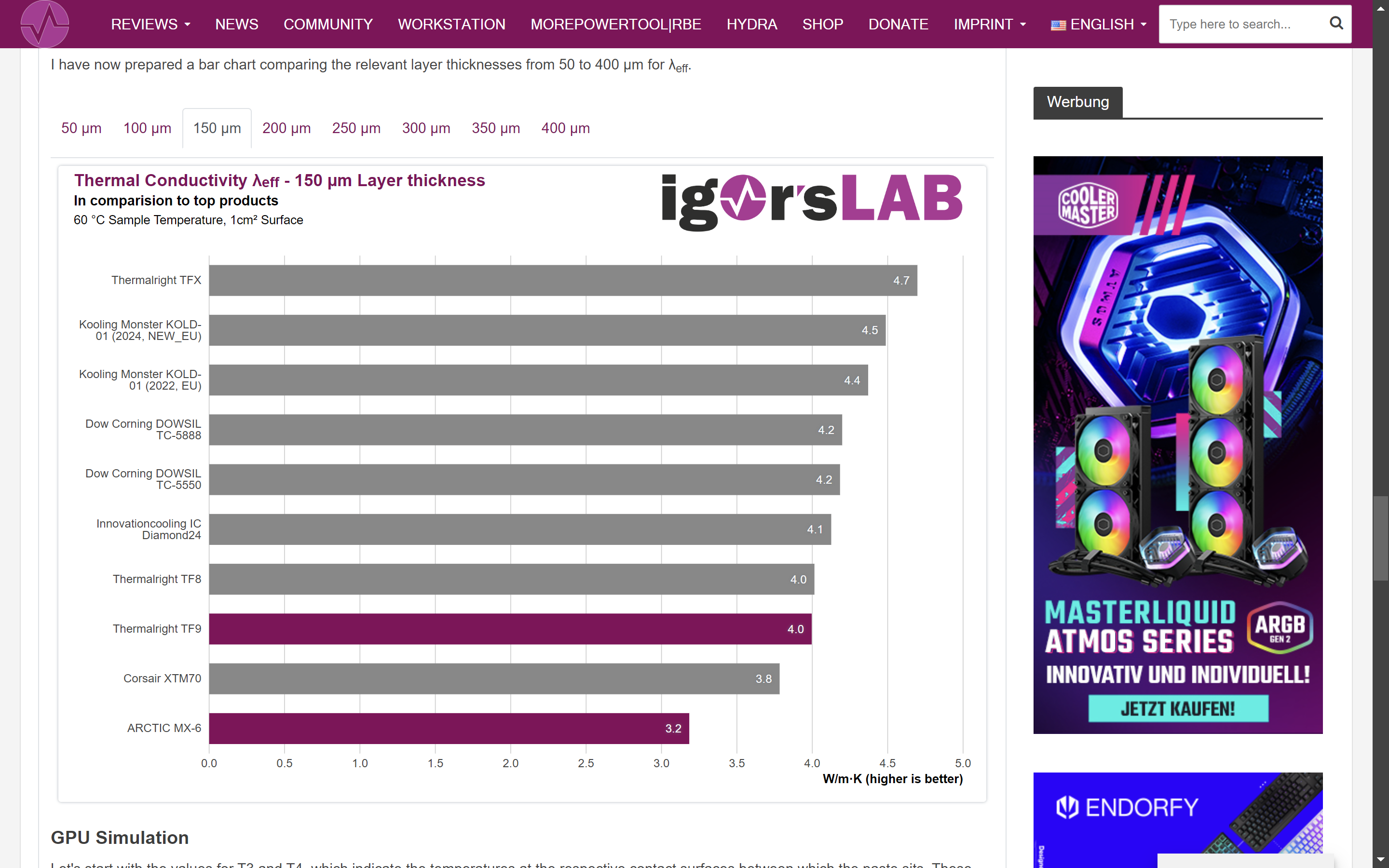1389x868 pixels.
Task: Click the 'JETZT KAUFEN!' ad button
Action: (x=1178, y=709)
